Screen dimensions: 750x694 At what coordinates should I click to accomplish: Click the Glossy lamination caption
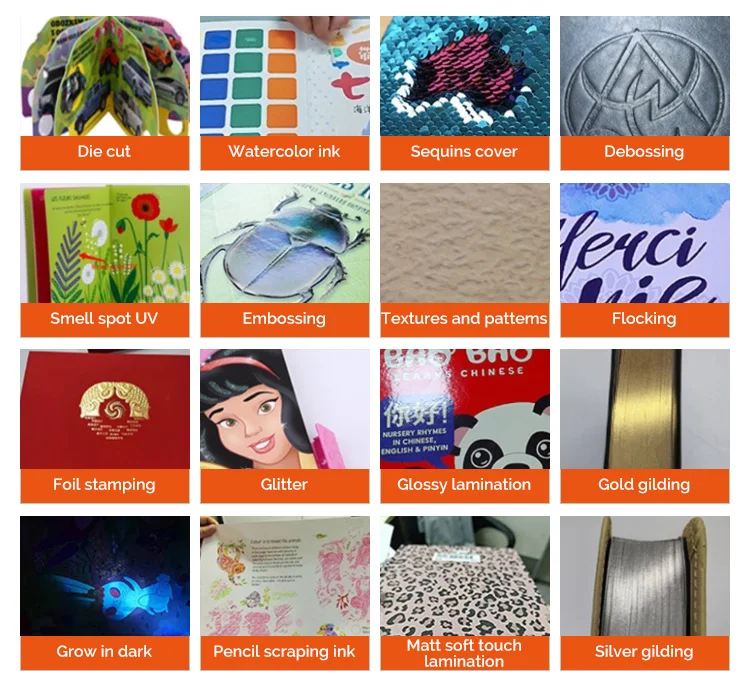click(x=465, y=485)
